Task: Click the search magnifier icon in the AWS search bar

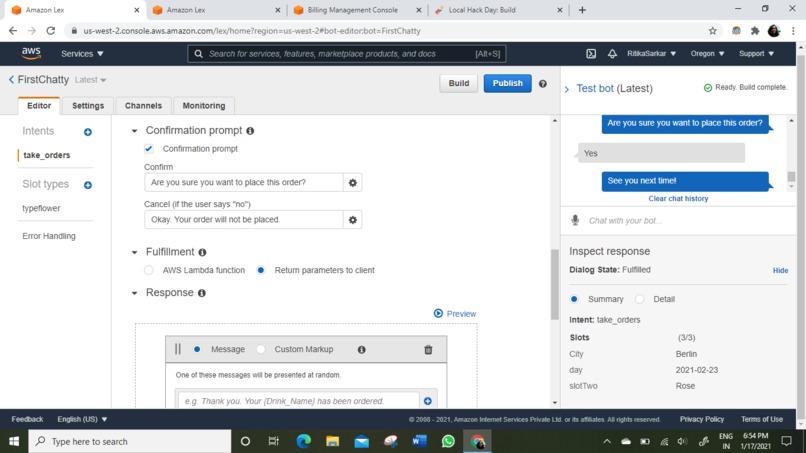Action: click(x=198, y=53)
